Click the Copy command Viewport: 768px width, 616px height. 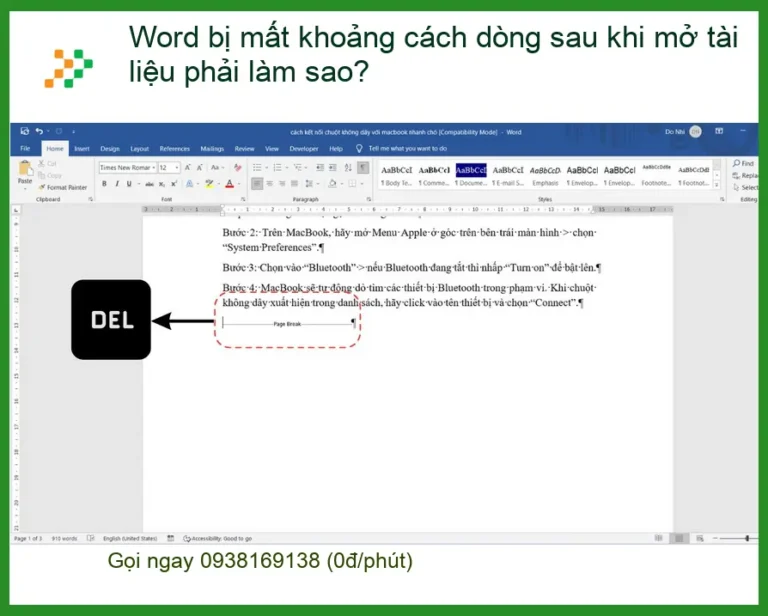tap(49, 175)
